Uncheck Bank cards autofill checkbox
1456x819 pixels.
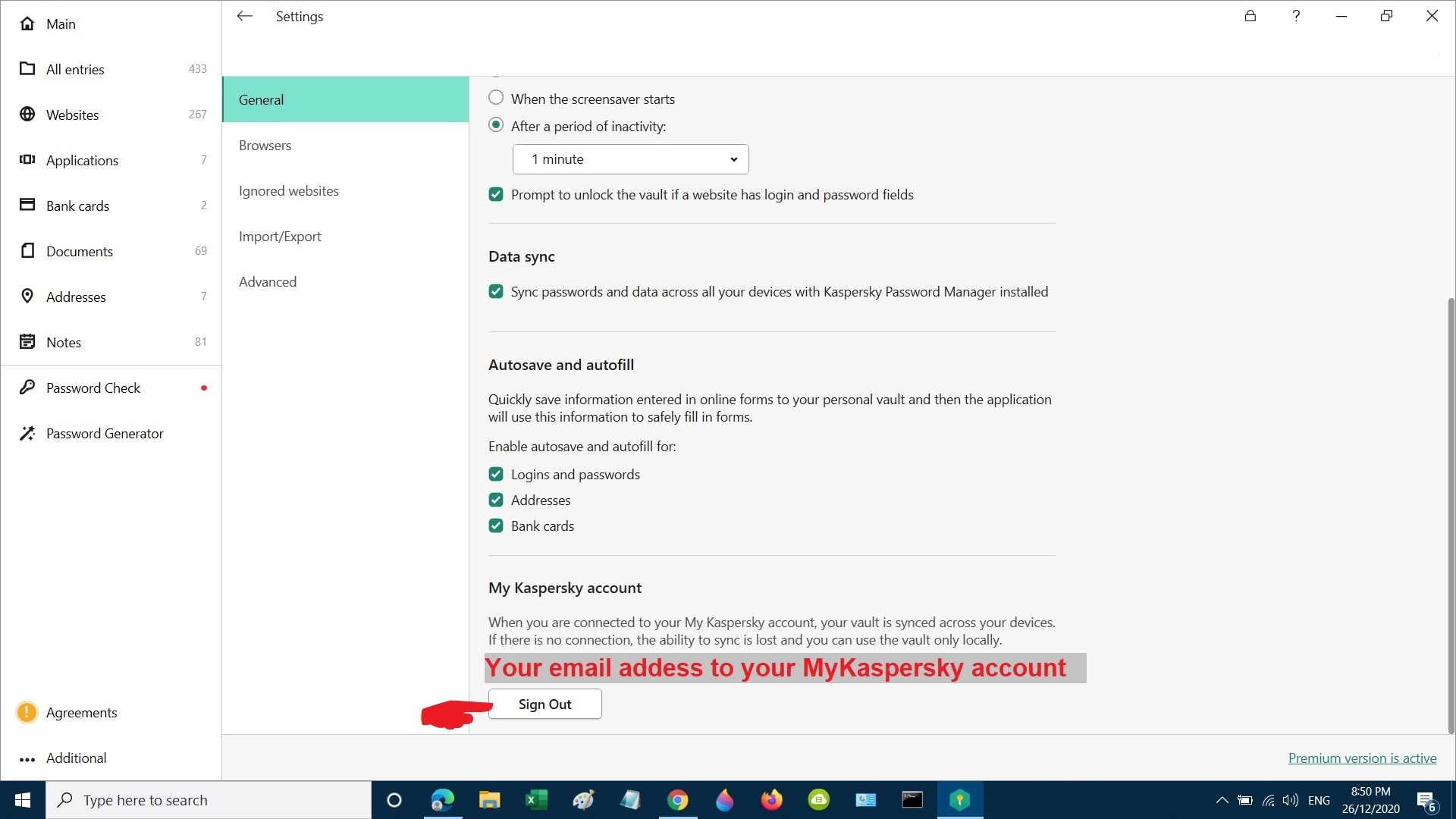(x=496, y=526)
